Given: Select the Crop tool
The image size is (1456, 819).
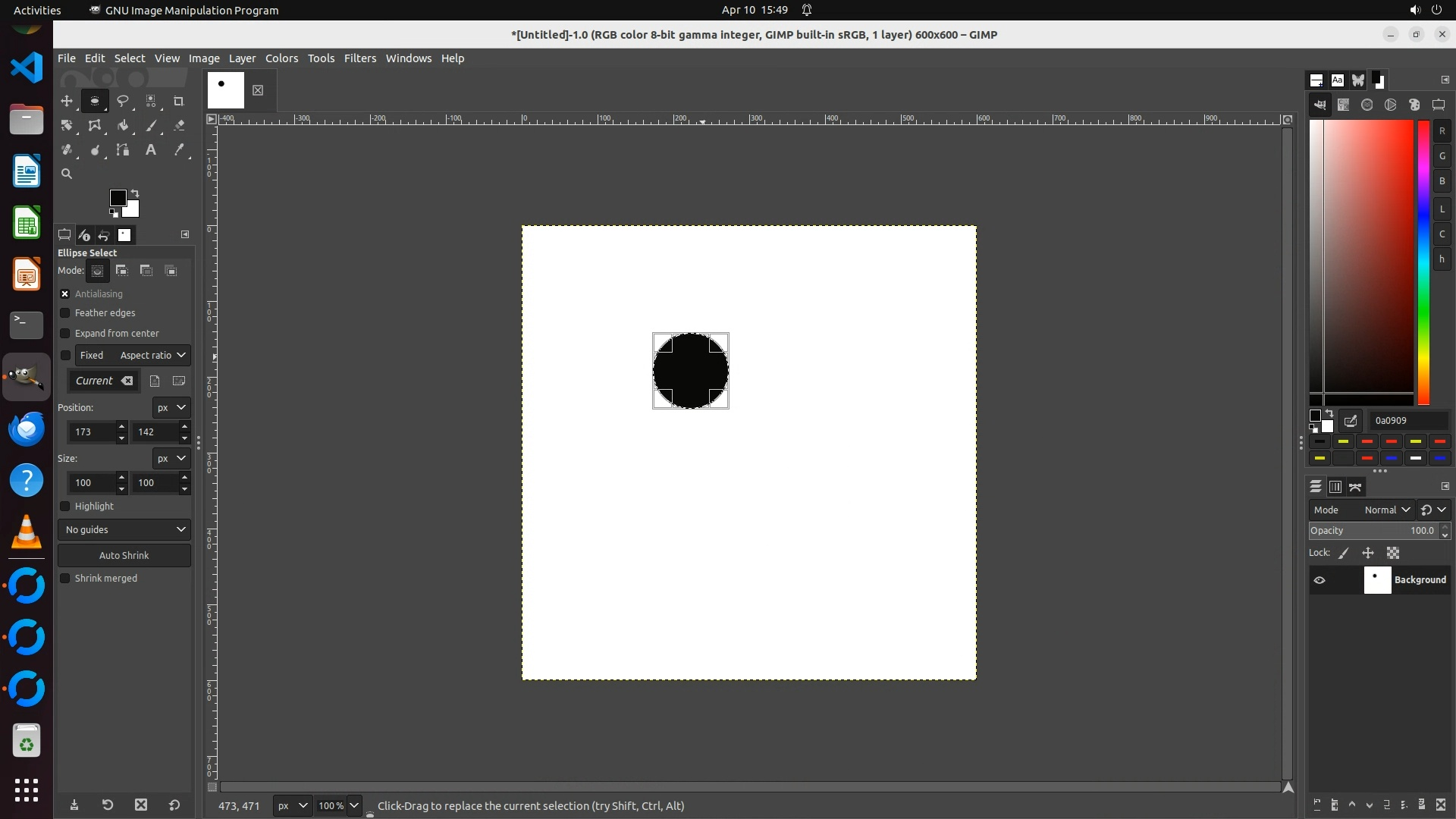Looking at the screenshot, I should tap(179, 101).
